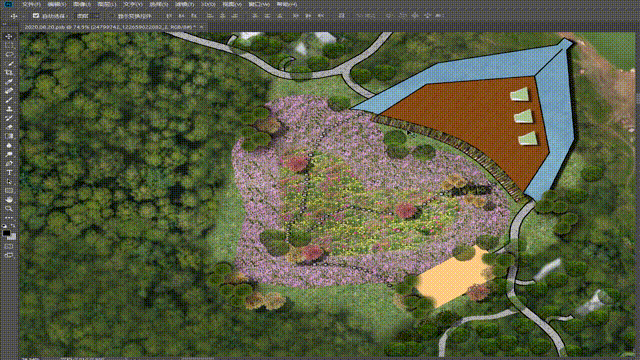Image resolution: width=640 pixels, height=360 pixels.
Task: Select the Brush tool
Action: click(9, 100)
